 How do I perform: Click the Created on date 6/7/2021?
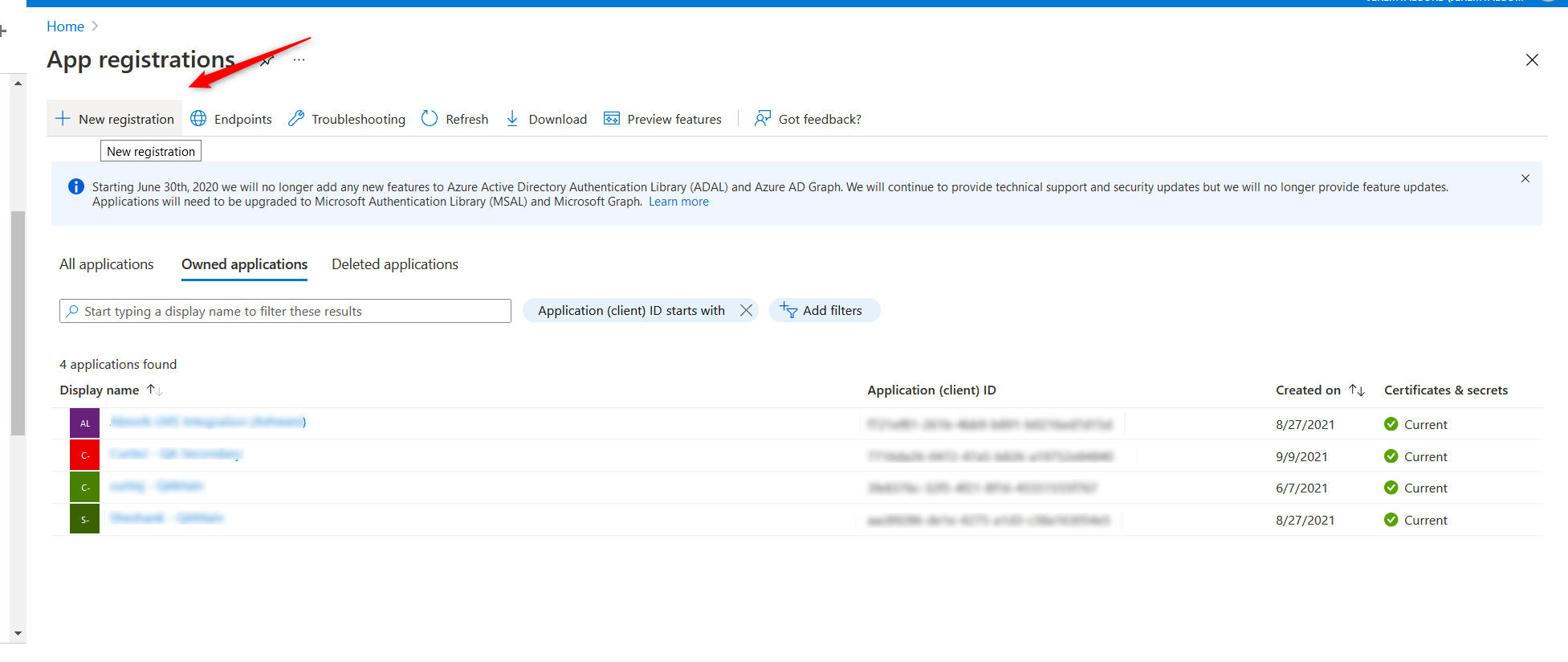pos(1301,488)
